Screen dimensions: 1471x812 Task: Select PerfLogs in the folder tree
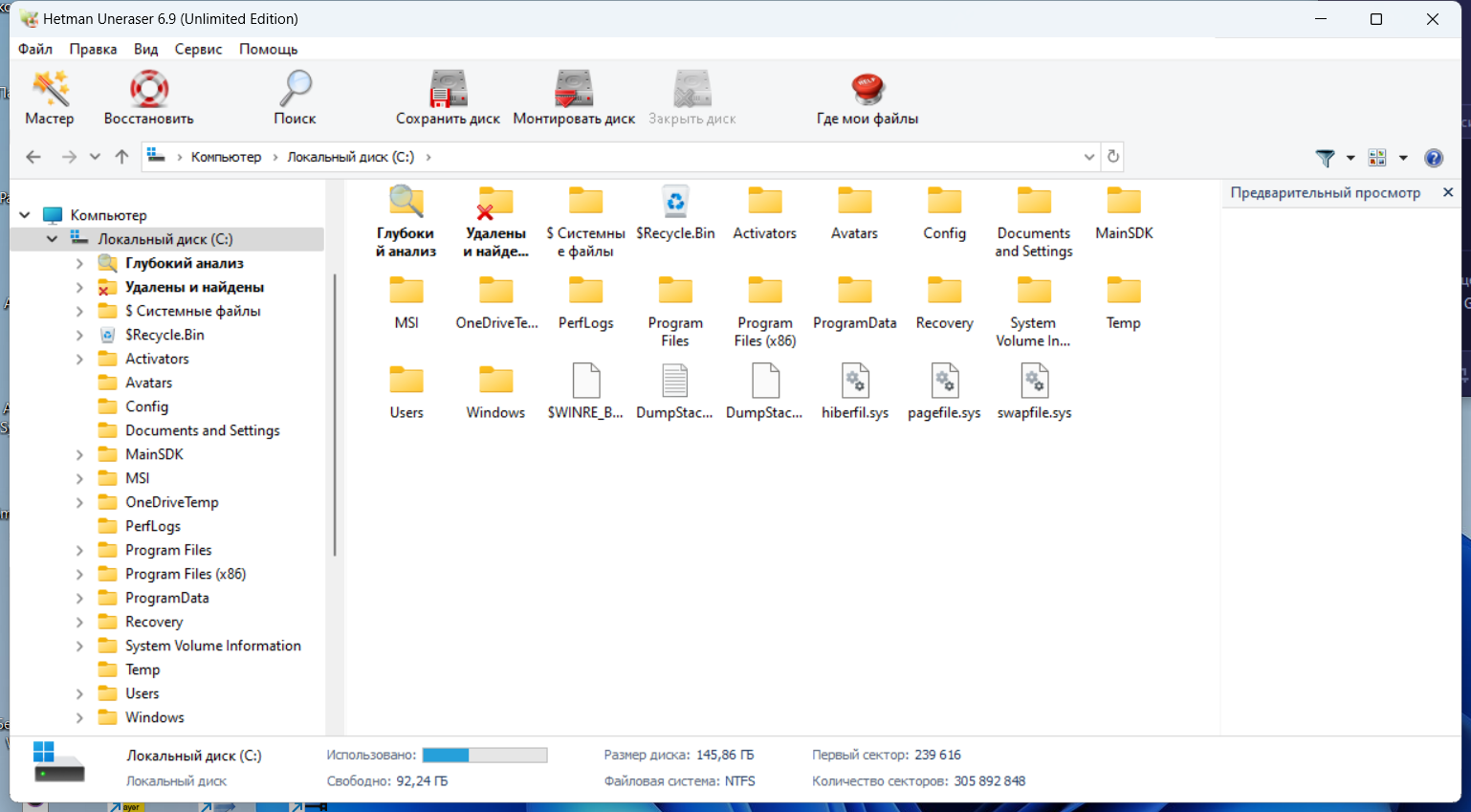(153, 526)
